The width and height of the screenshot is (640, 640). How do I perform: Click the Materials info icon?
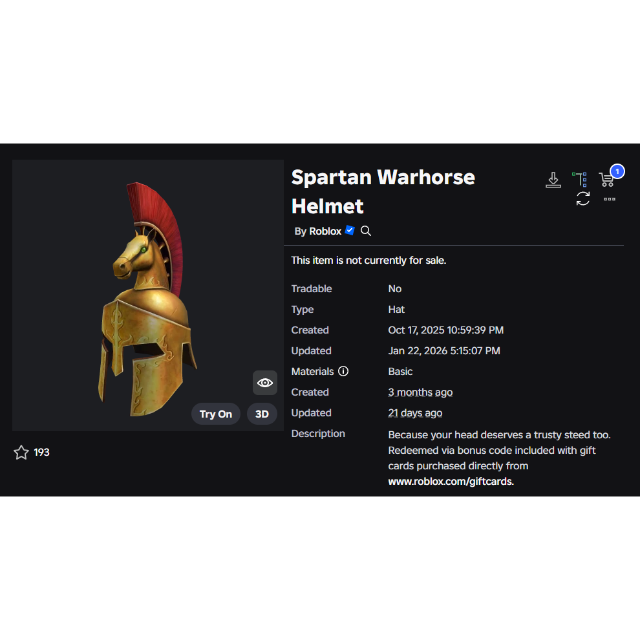click(343, 371)
